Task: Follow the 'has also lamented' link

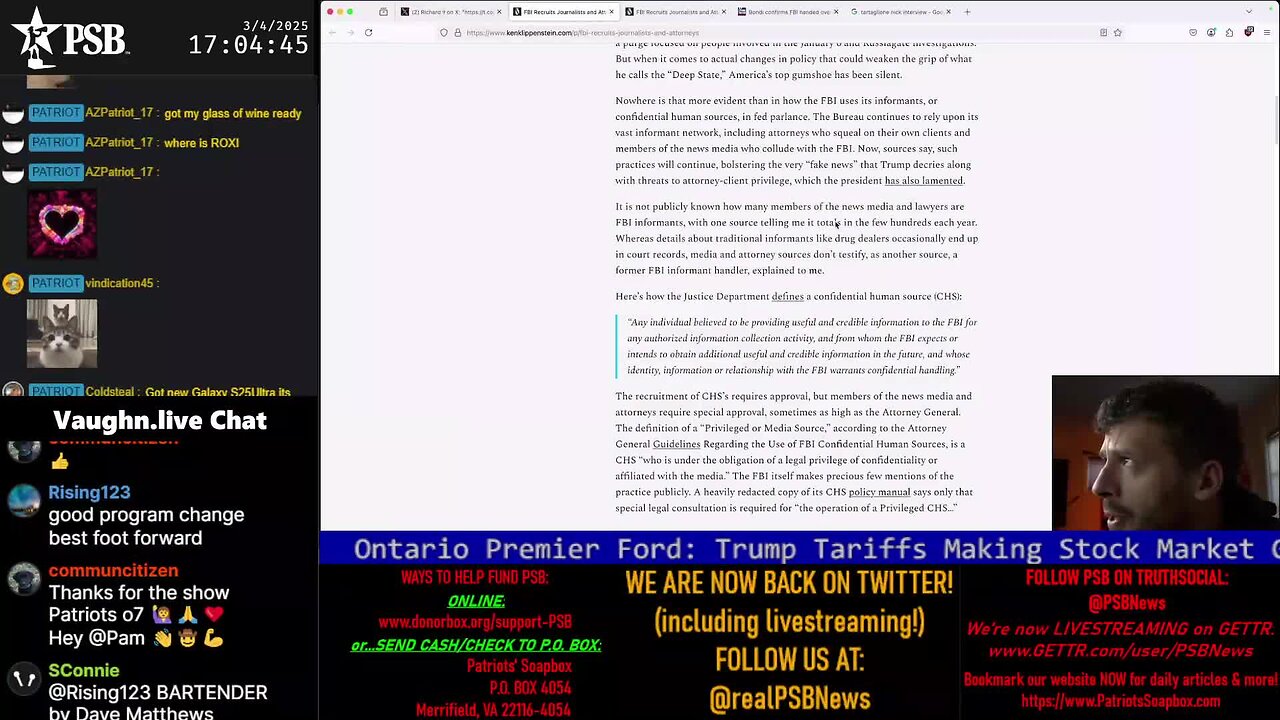Action: tap(924, 181)
